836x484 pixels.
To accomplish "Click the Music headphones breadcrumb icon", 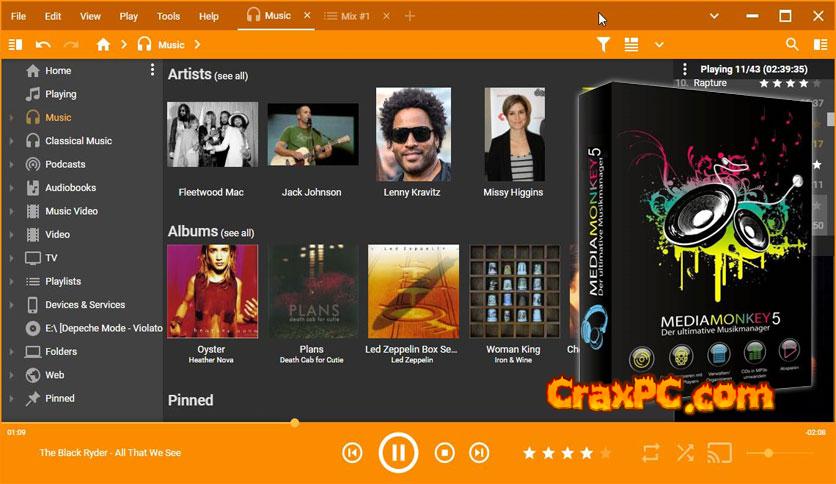I will [x=144, y=44].
